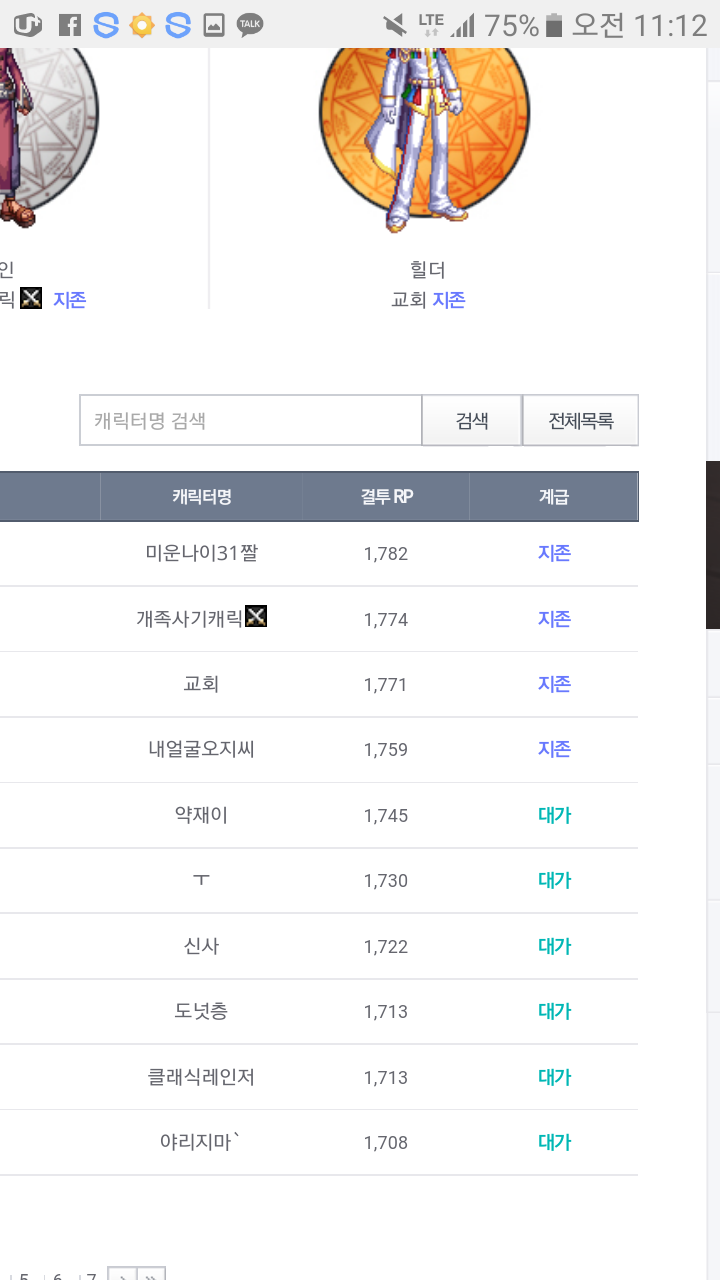Select the 클래식레인저 character entry
The image size is (720, 1280).
point(202,1077)
